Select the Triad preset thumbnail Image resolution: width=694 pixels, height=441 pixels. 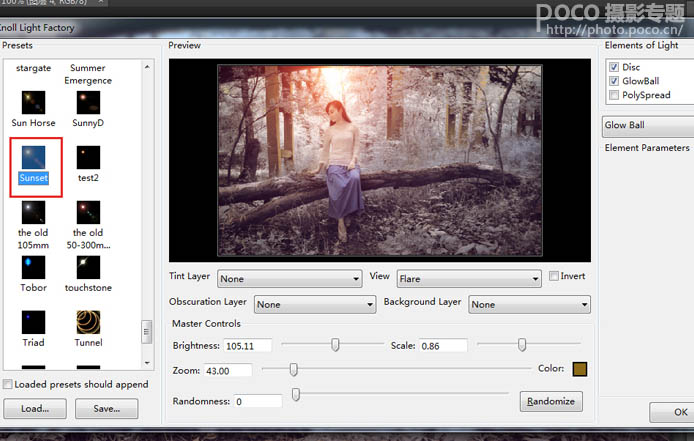(33, 322)
